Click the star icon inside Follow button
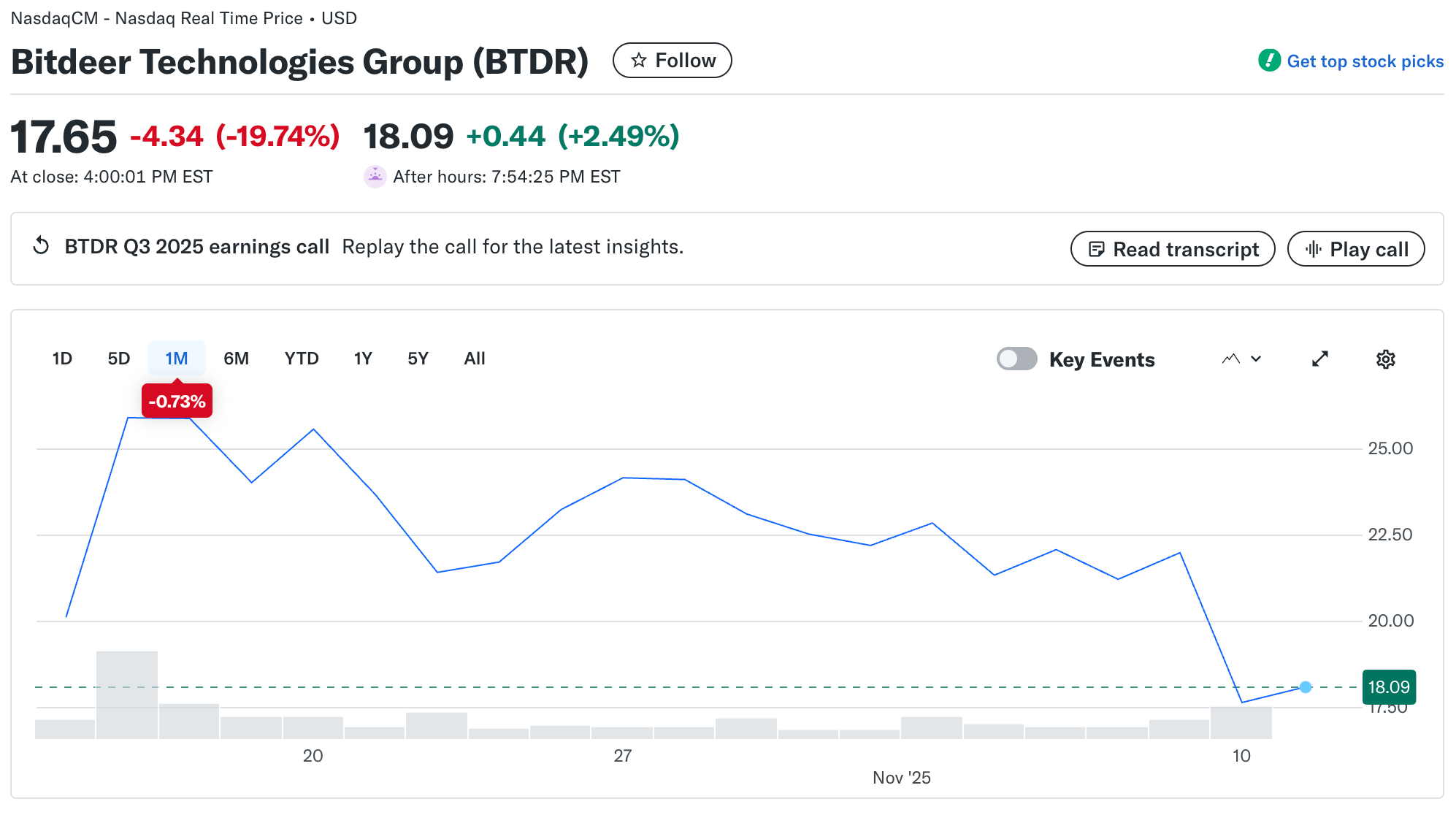The image size is (1456, 815). [638, 61]
